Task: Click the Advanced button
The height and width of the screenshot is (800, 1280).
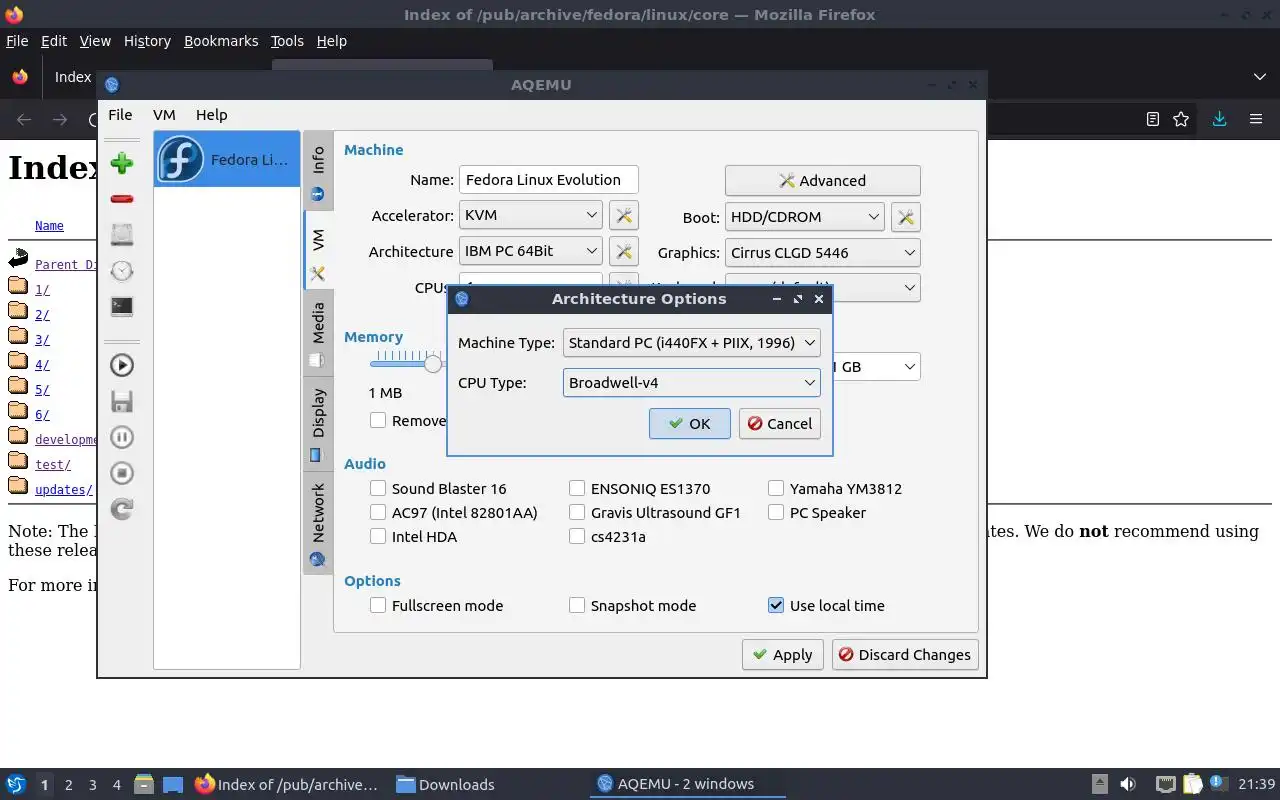Action: 823,180
